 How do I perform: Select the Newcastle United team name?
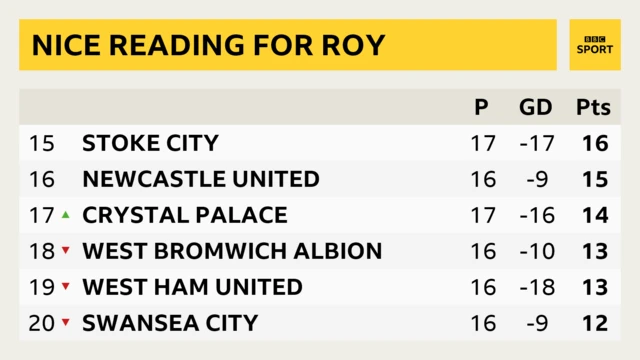[x=201, y=179]
